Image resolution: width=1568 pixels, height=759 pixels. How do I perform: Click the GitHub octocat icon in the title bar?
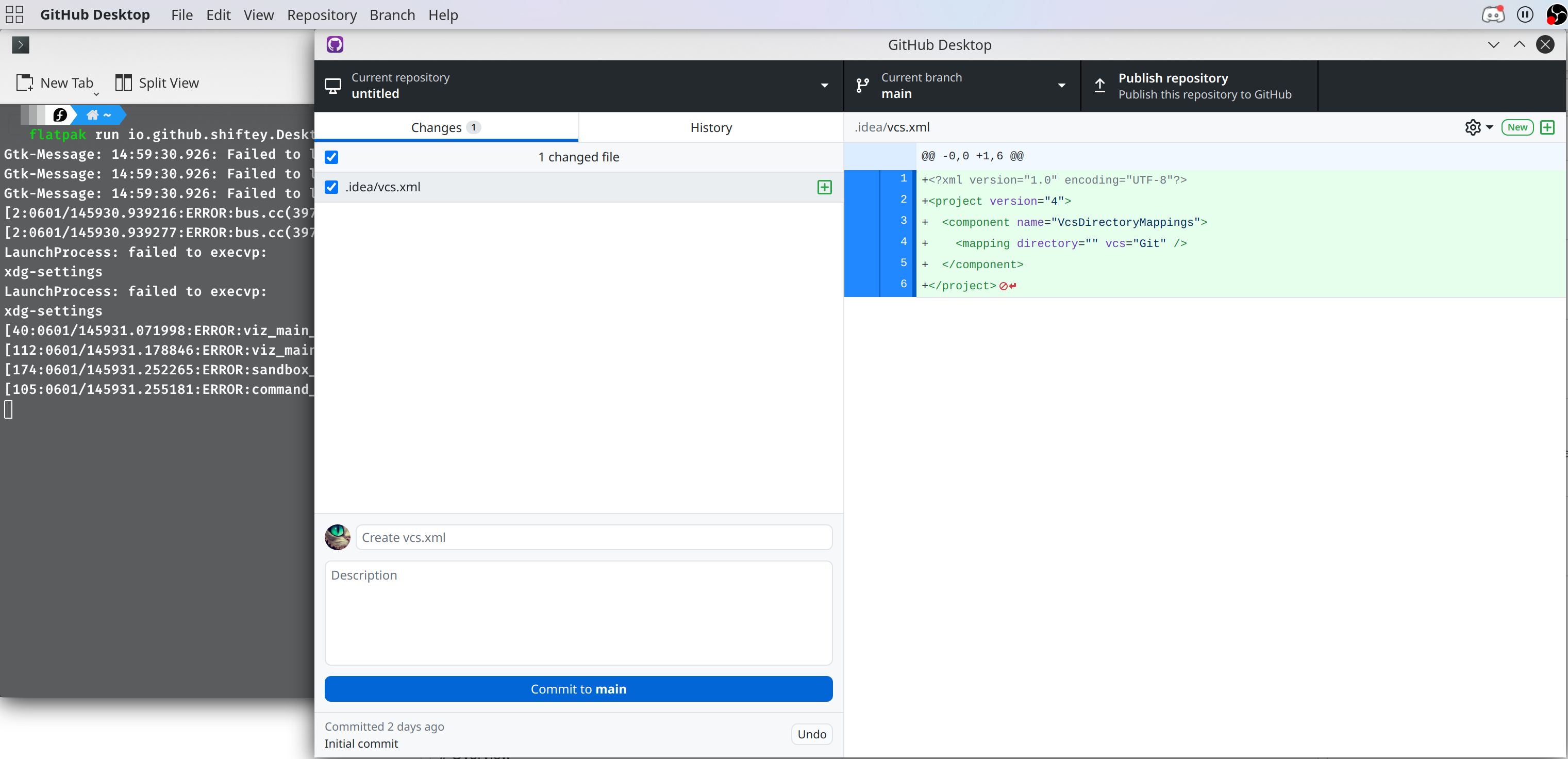[x=335, y=44]
